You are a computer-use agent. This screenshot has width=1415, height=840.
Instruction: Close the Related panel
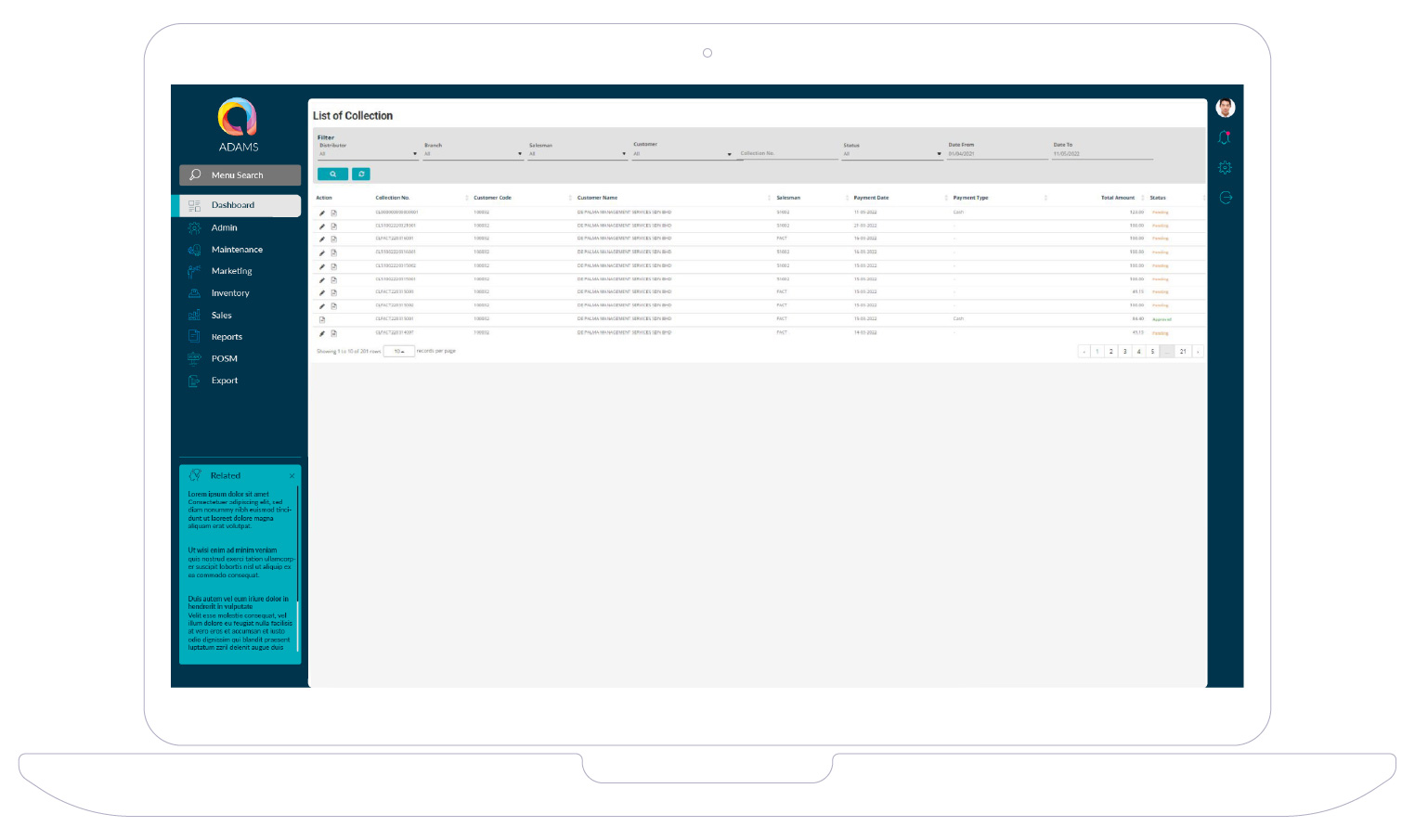pos(292,476)
